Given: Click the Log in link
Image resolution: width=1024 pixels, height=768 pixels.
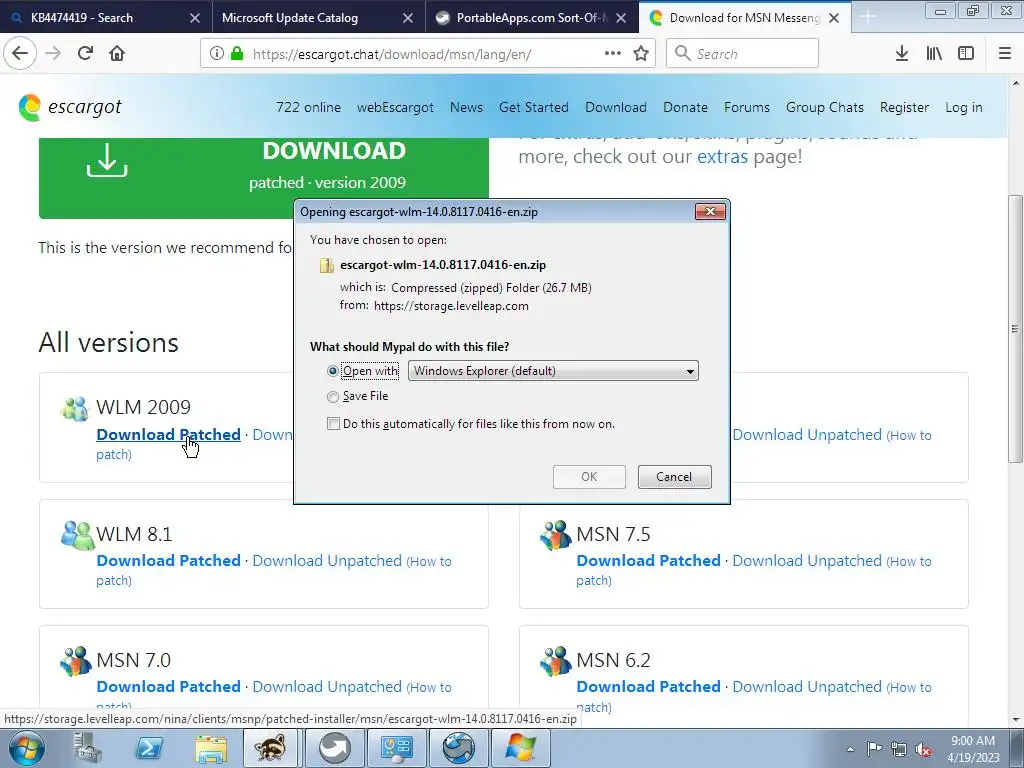Looking at the screenshot, I should pos(963,107).
